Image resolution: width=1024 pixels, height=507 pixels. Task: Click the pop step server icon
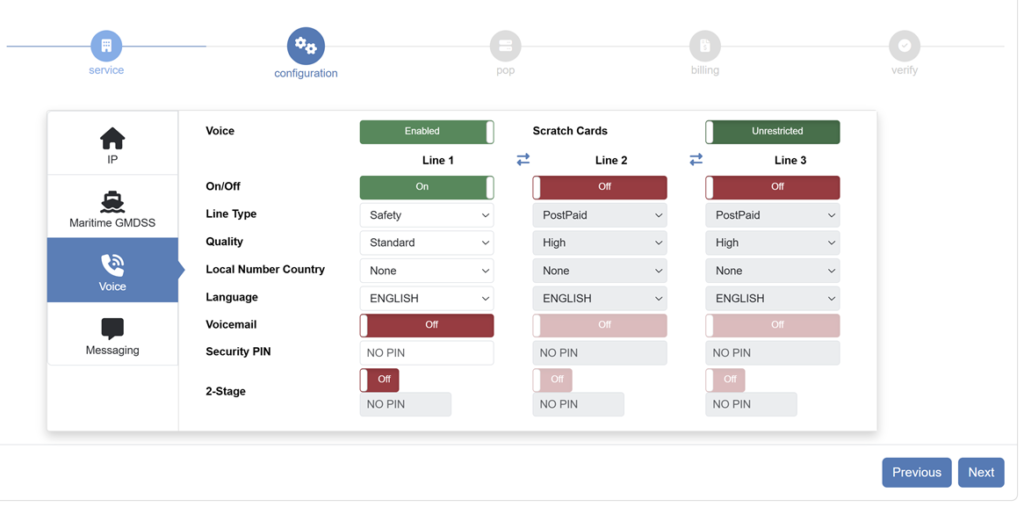click(x=505, y=46)
